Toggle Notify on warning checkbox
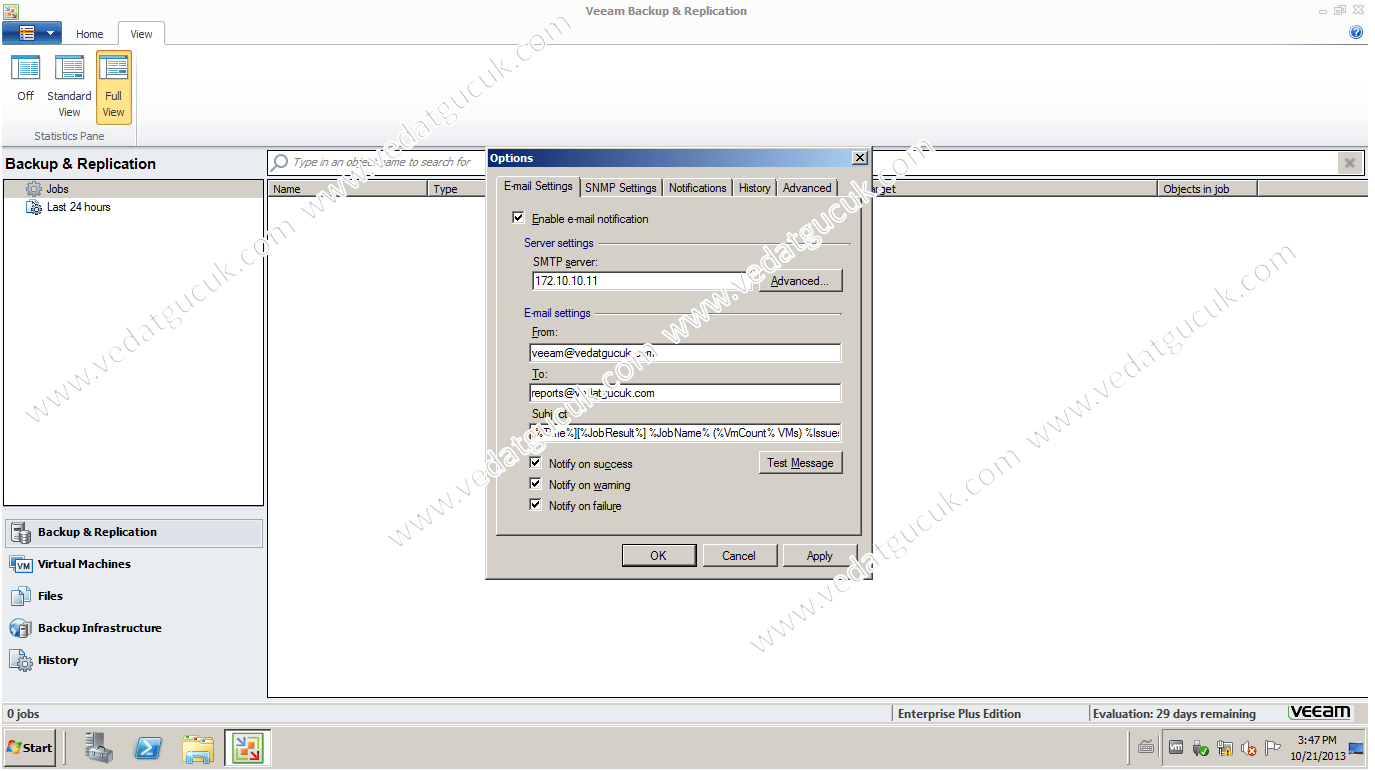 [535, 484]
